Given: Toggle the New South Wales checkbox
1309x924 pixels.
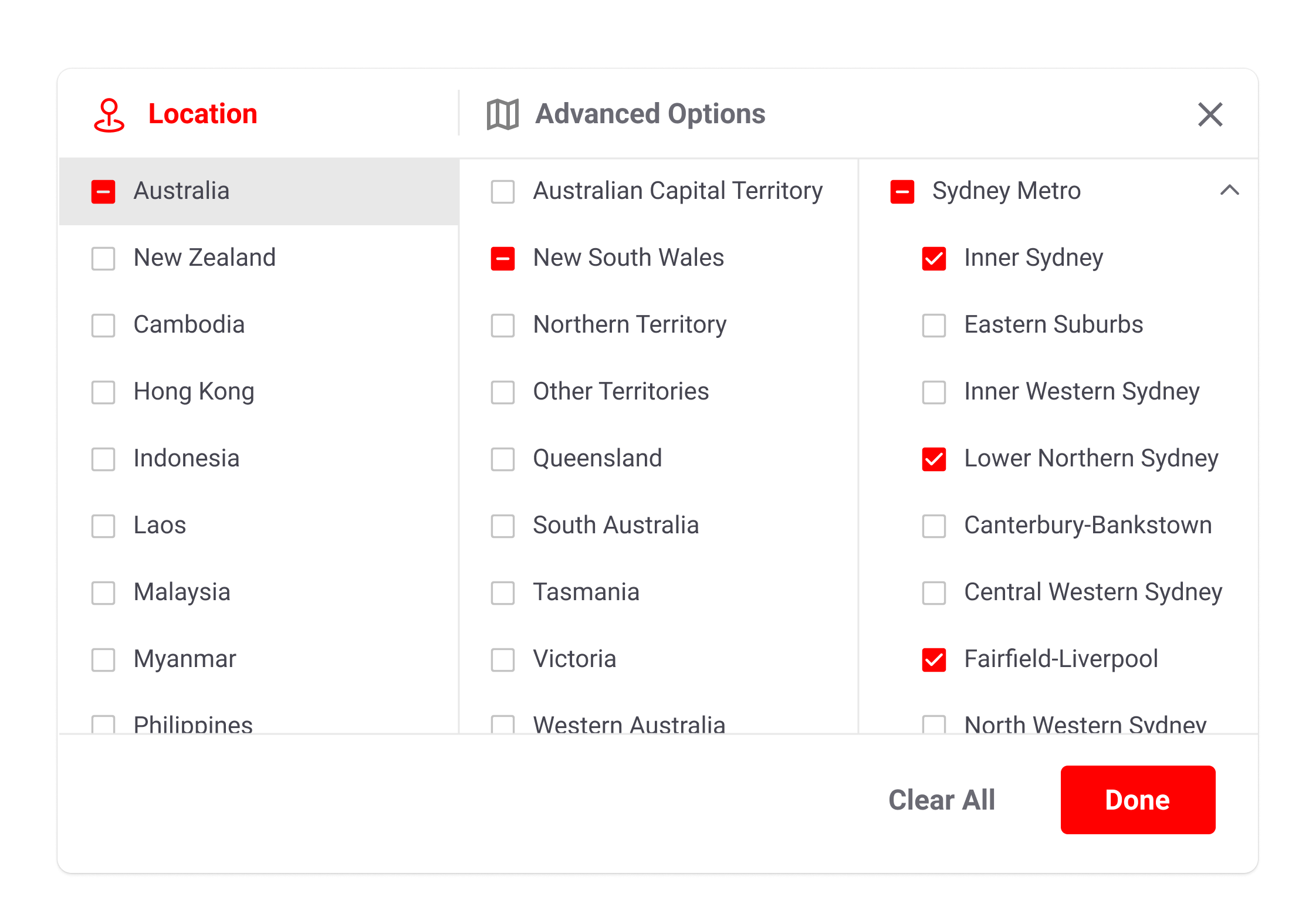Looking at the screenshot, I should [x=503, y=259].
